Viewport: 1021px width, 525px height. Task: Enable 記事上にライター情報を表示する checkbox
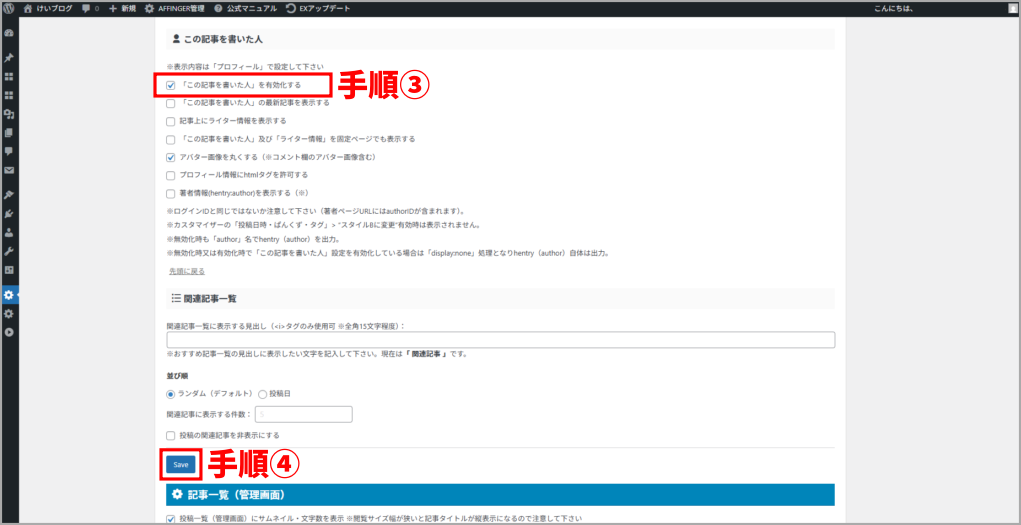(x=171, y=121)
